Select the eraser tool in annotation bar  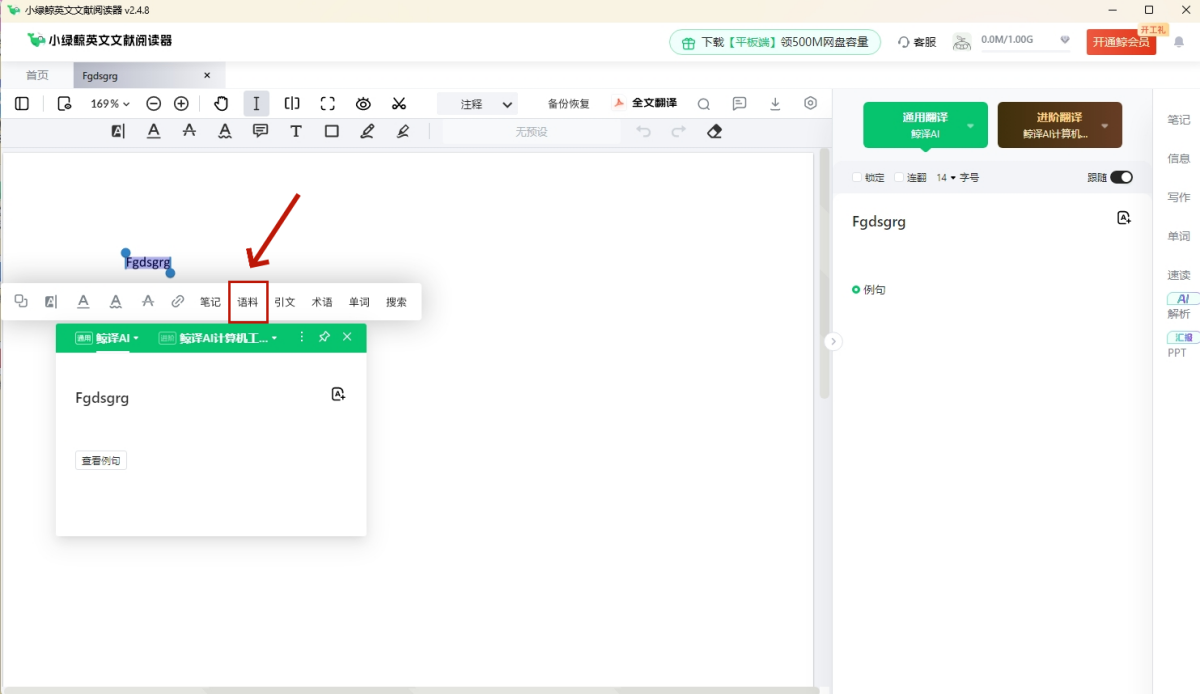(714, 132)
